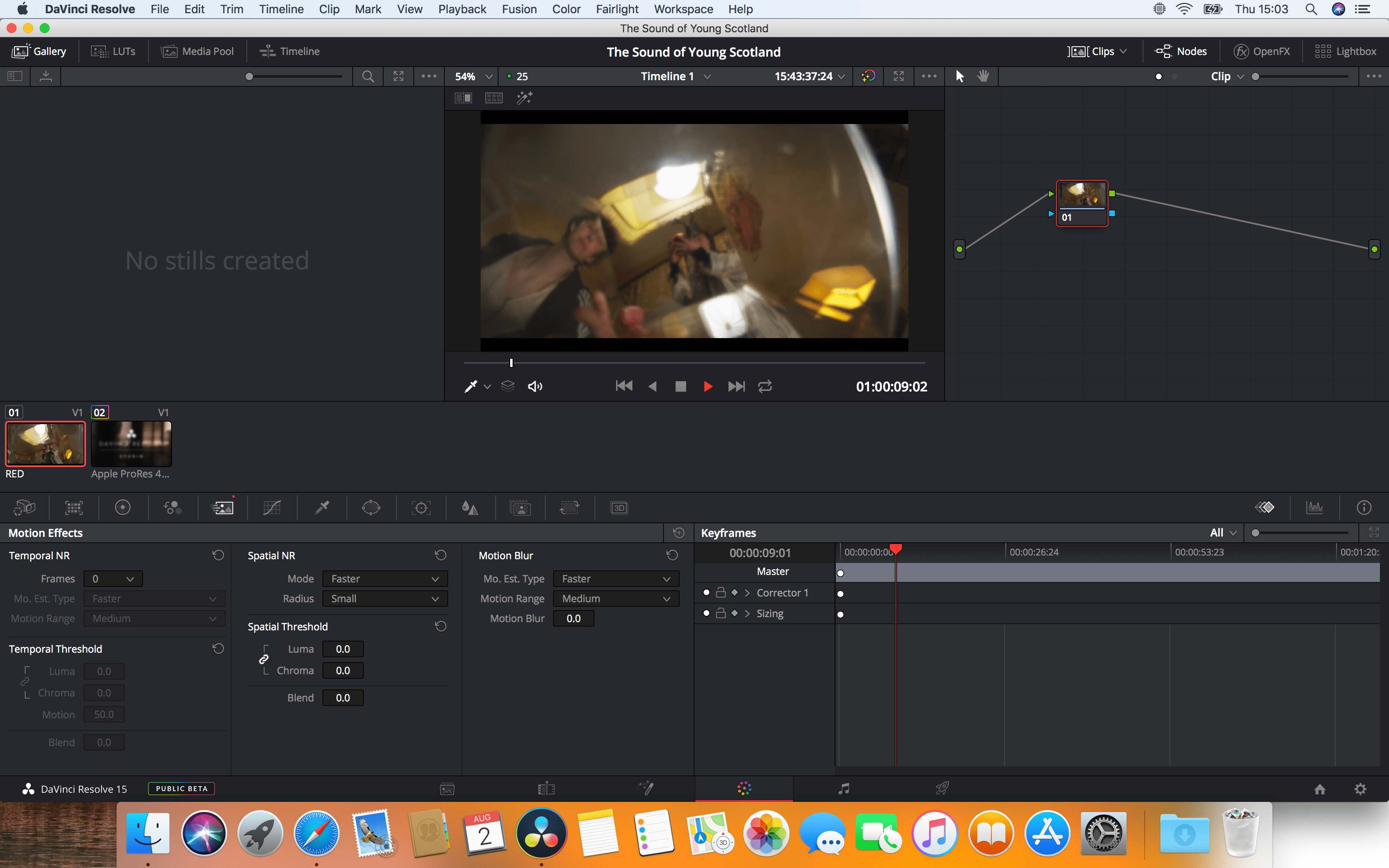Toggle Corrector 1 keyframe enable dot
Image resolution: width=1389 pixels, height=868 pixels.
[x=706, y=592]
